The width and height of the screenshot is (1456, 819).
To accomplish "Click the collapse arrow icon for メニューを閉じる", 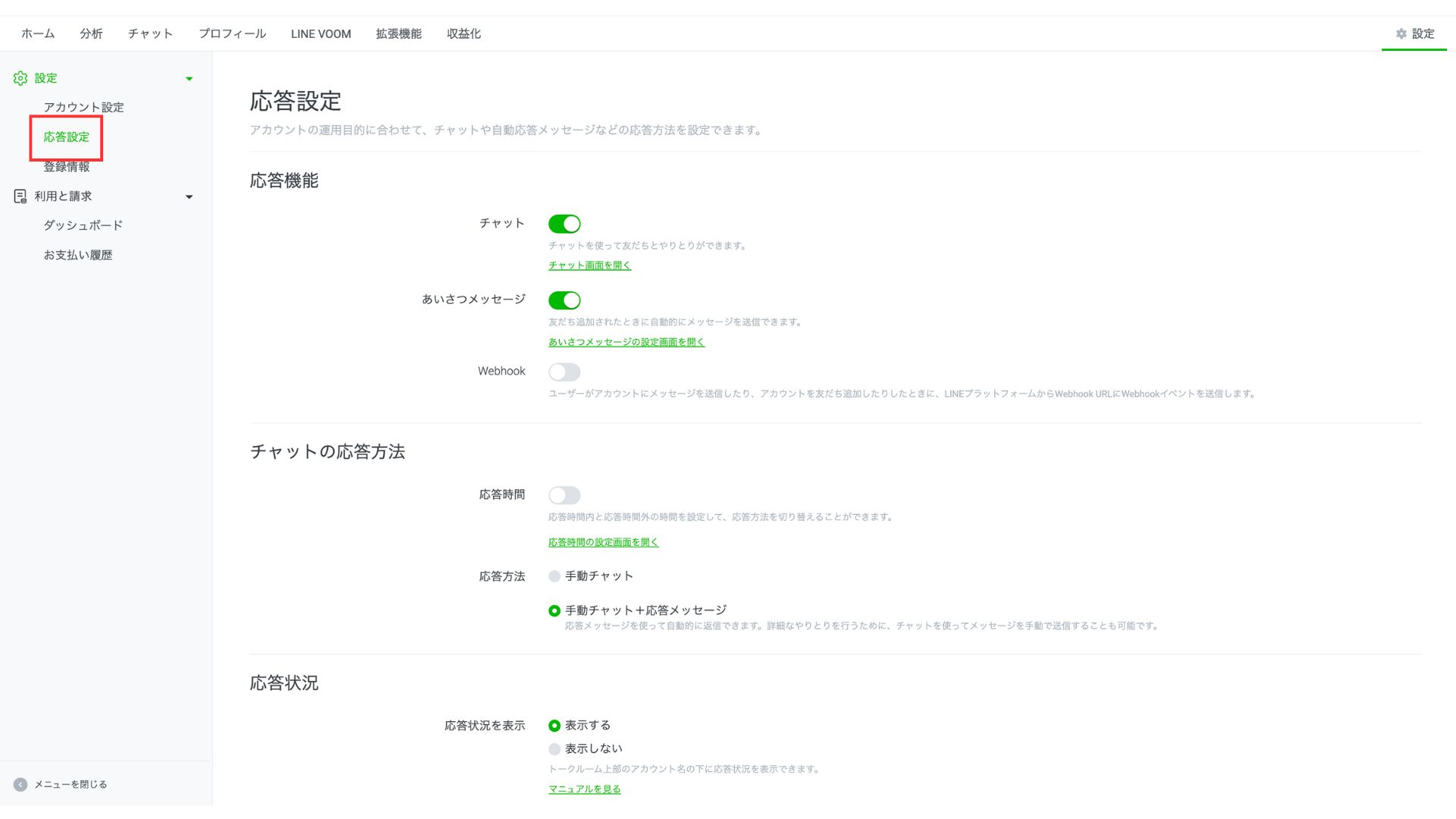I will tap(20, 785).
